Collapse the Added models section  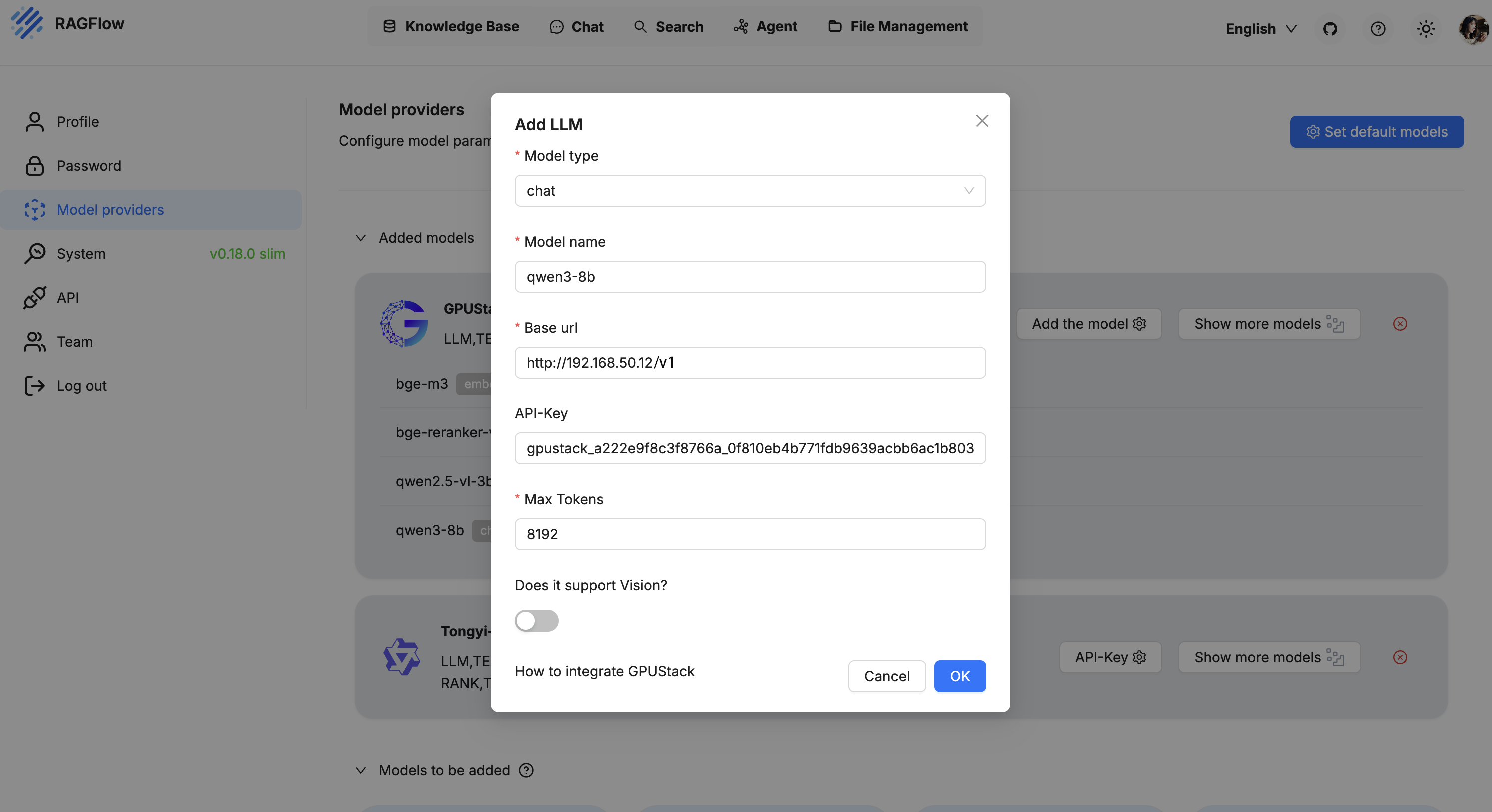click(361, 238)
